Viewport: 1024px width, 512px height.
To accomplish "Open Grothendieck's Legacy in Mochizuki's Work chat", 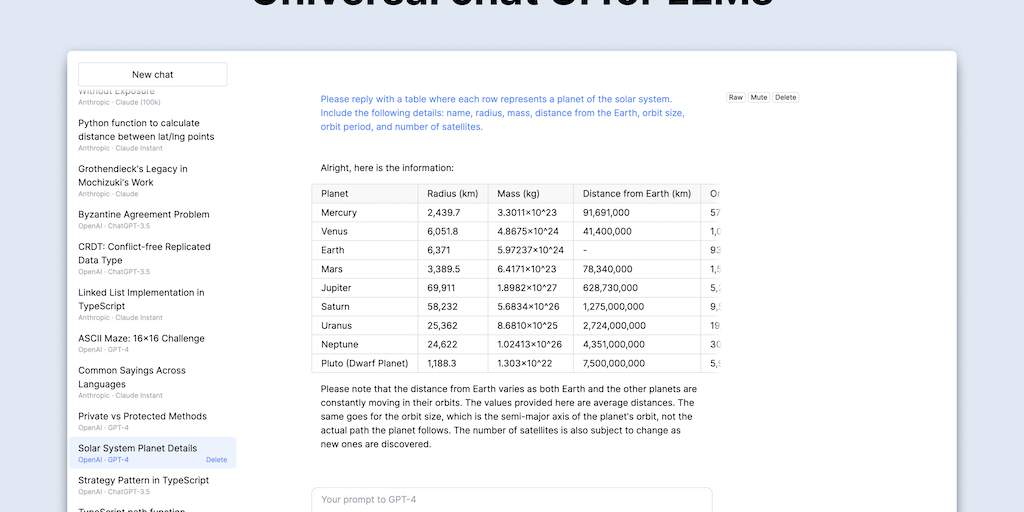I will click(x=133, y=175).
